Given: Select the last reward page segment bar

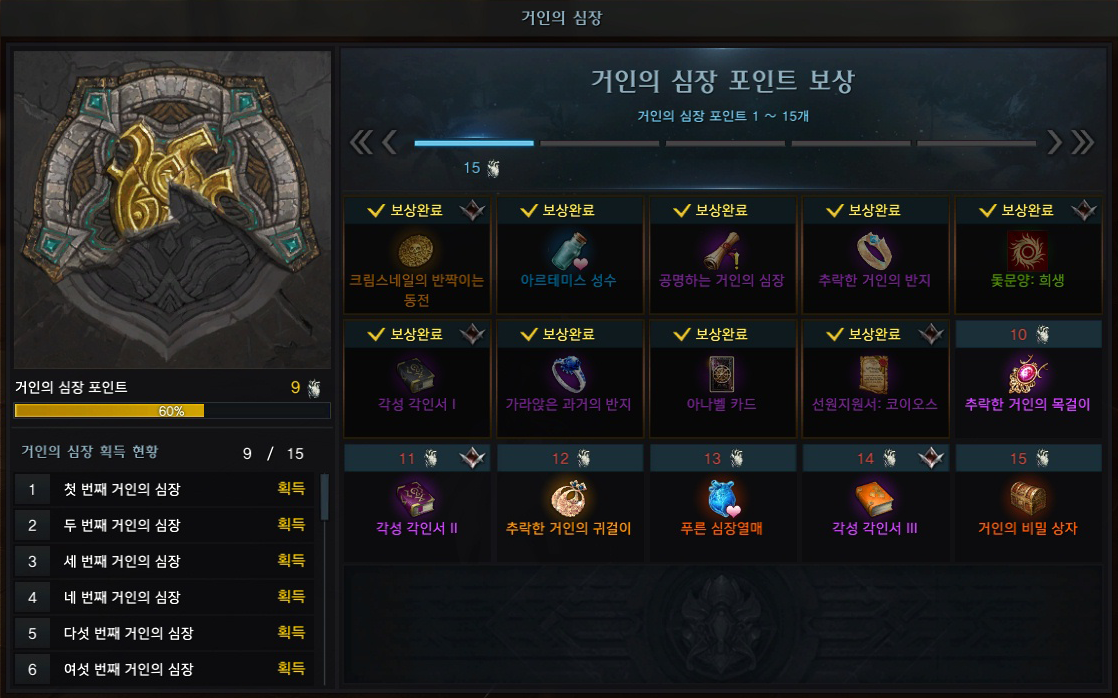Looking at the screenshot, I should coord(976,143).
